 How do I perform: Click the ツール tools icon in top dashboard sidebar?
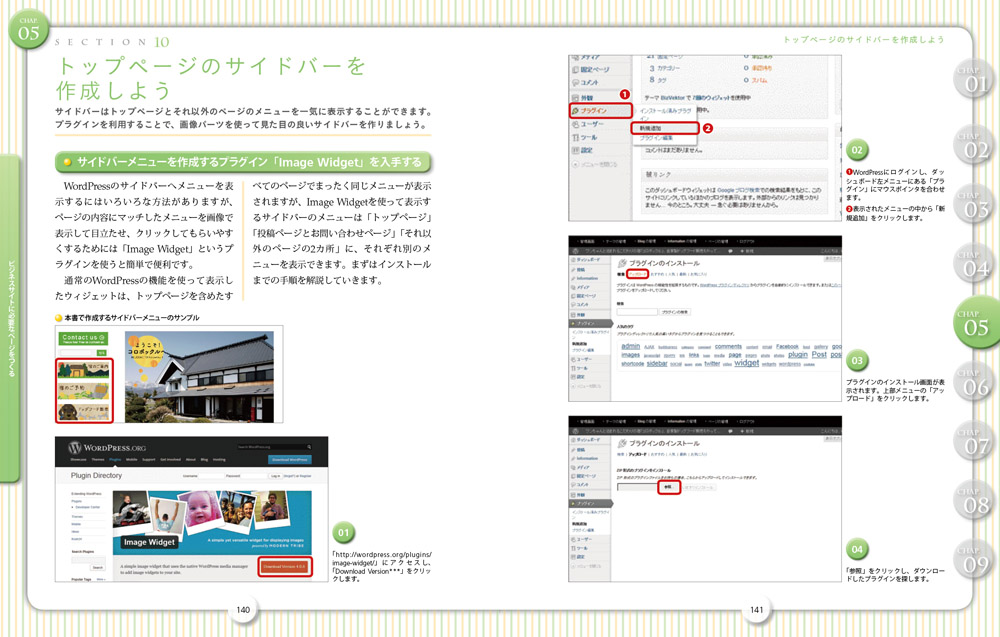coord(575,137)
